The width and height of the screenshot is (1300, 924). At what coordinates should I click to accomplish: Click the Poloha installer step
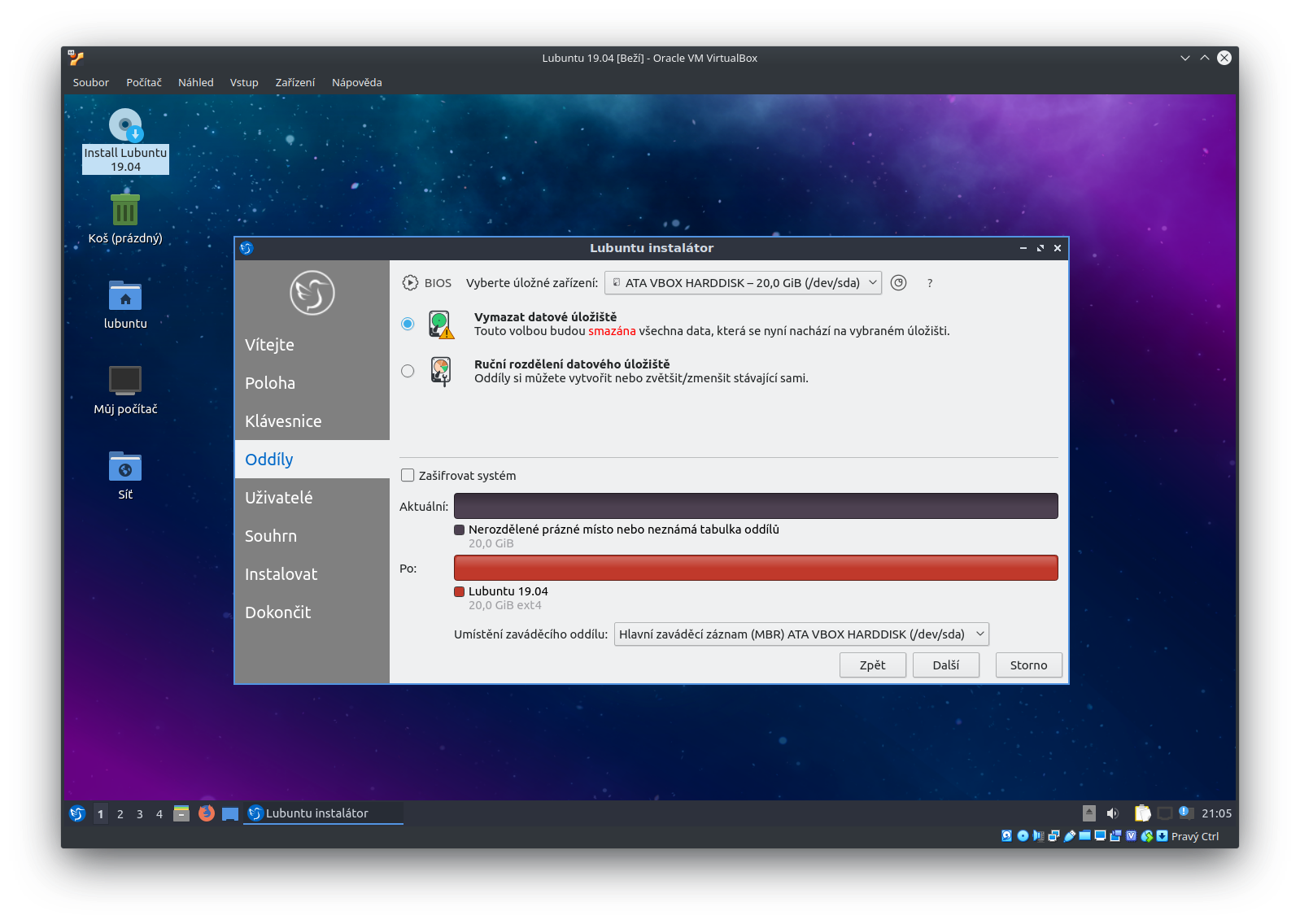coord(312,383)
